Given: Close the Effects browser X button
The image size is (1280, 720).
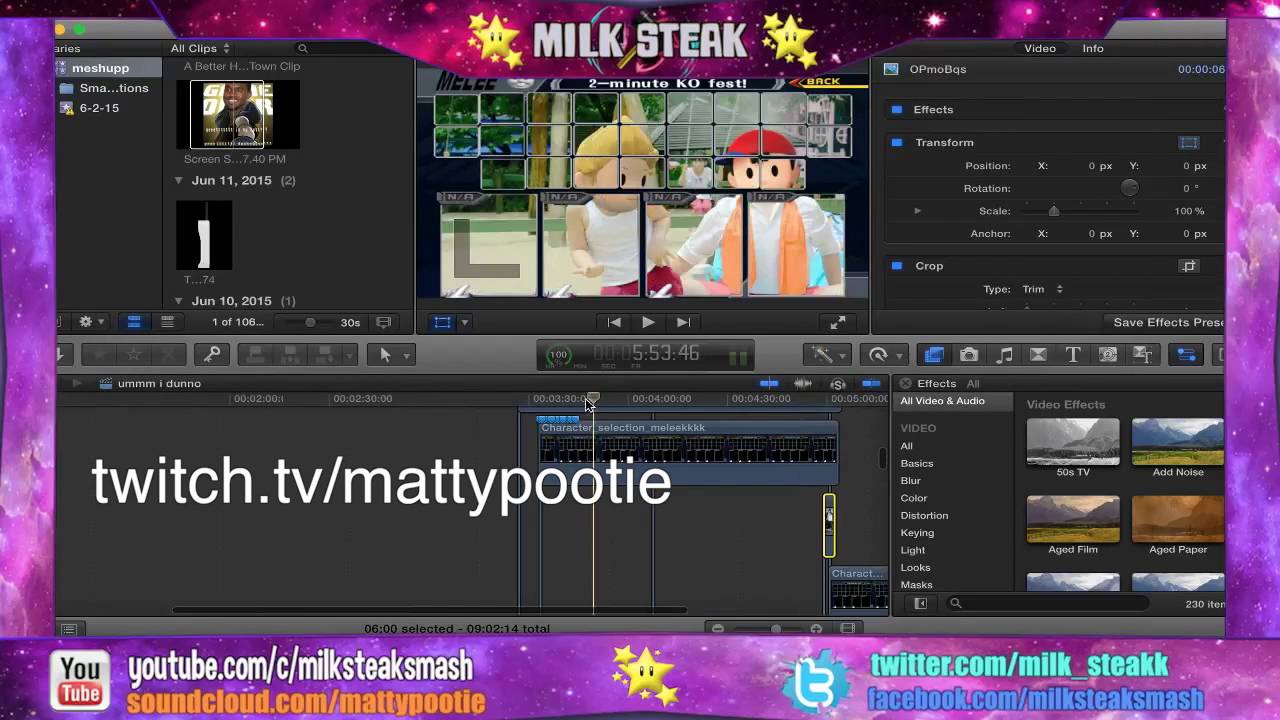Looking at the screenshot, I should tap(905, 383).
